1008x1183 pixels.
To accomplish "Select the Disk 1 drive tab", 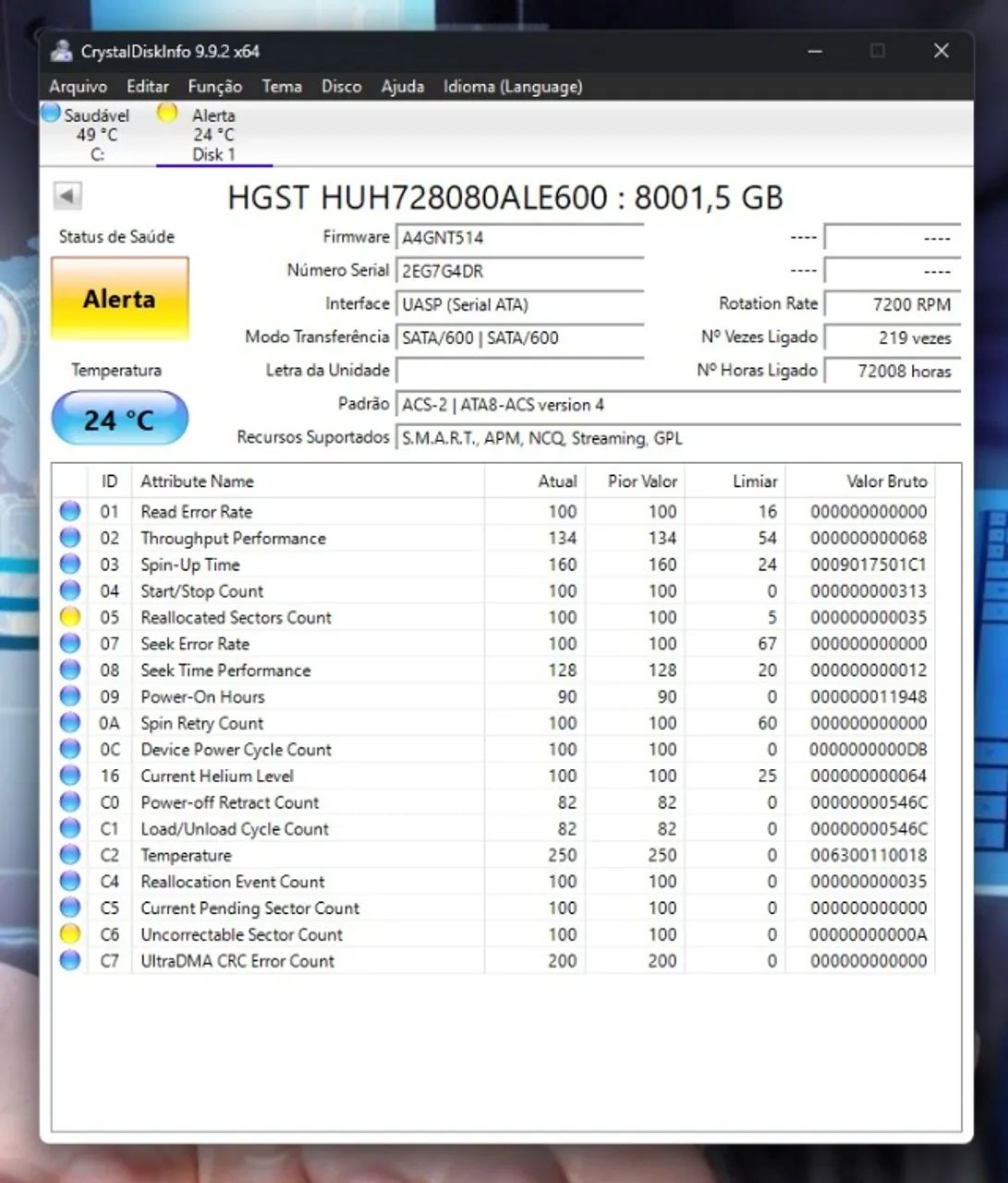I will click(213, 134).
